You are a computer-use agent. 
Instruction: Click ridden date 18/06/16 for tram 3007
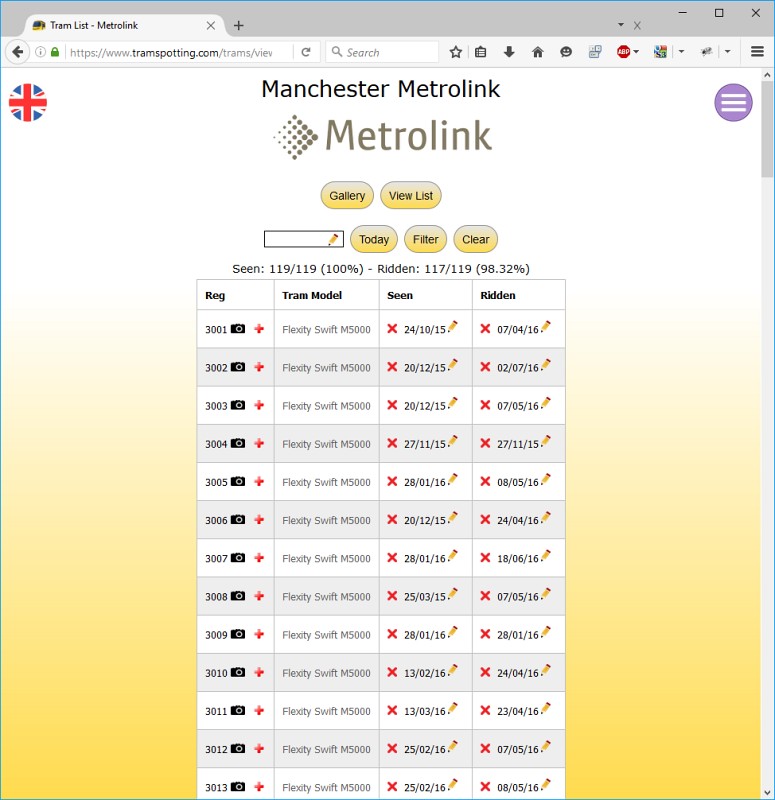coord(518,559)
